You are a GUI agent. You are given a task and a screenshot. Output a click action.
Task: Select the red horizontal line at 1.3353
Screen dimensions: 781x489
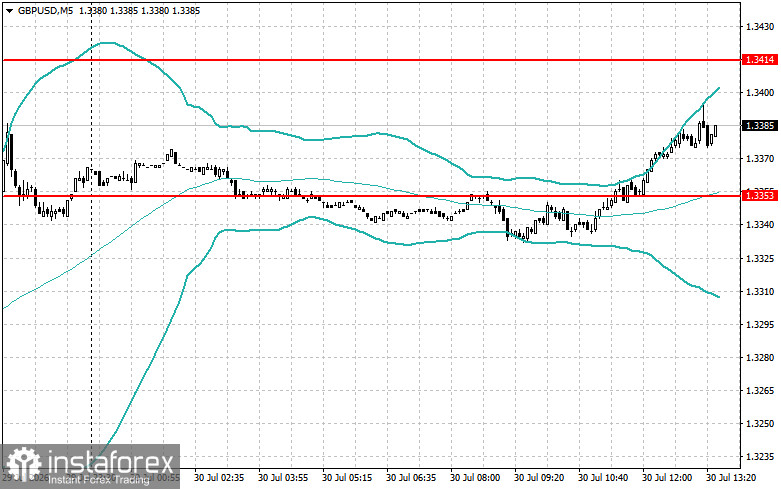[x=371, y=196]
